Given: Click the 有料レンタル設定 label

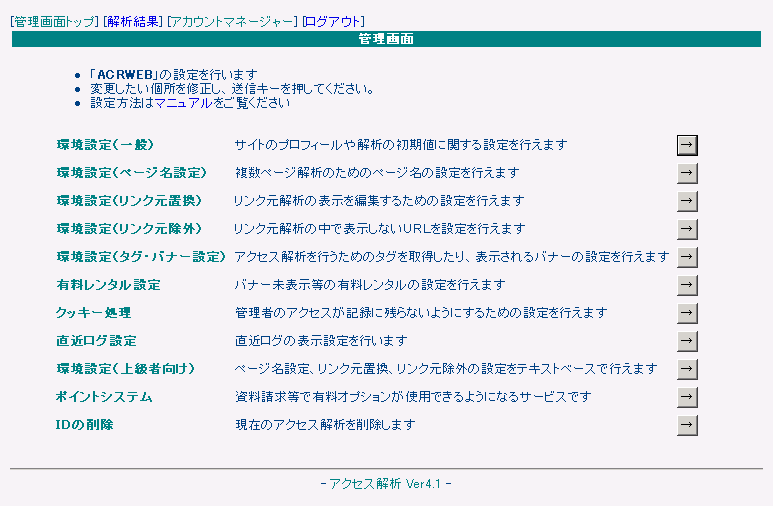Looking at the screenshot, I should (x=108, y=285).
